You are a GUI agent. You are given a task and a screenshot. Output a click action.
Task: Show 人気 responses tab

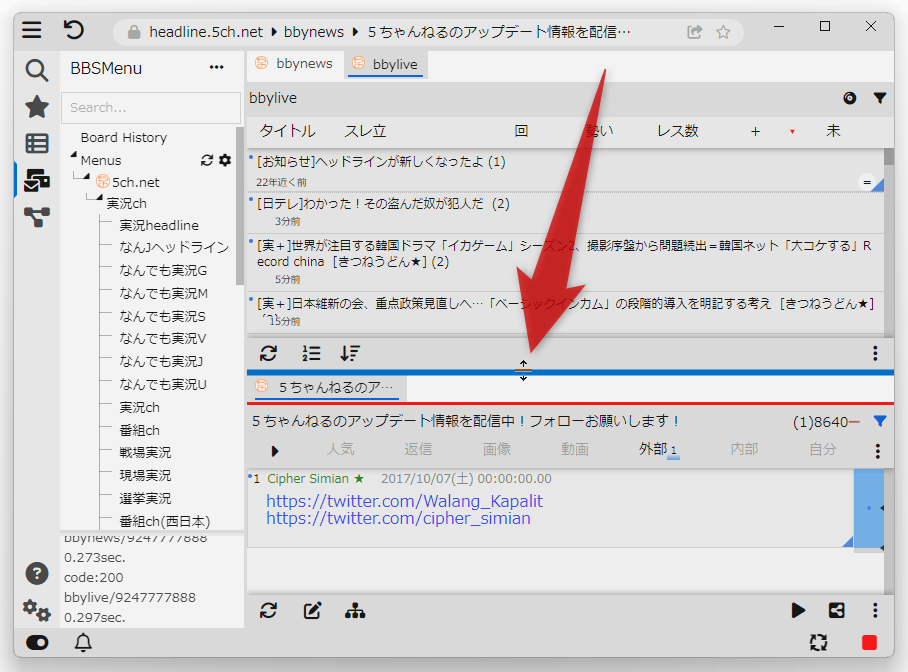[x=340, y=449]
